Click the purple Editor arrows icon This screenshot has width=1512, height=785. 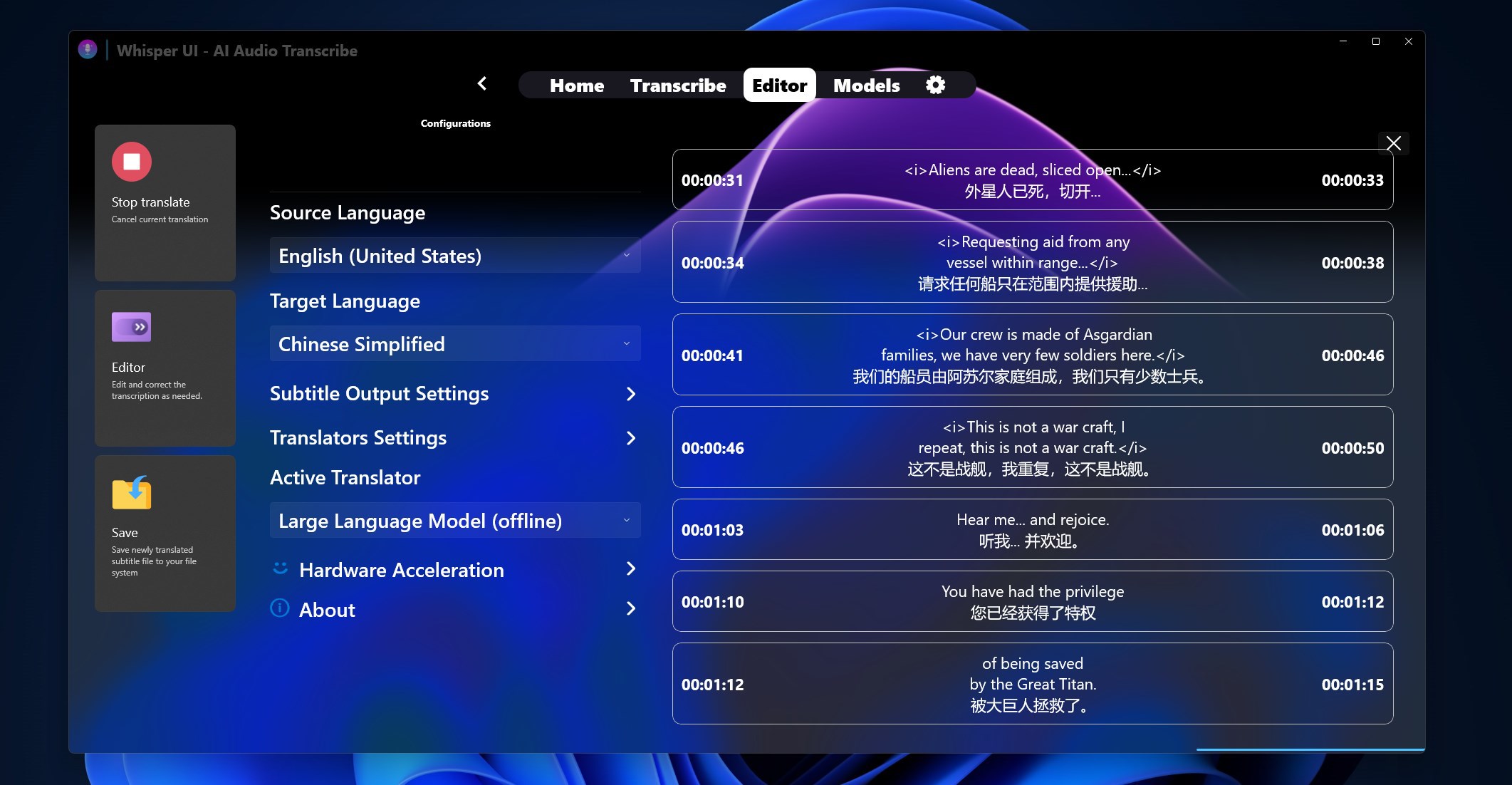tap(132, 327)
